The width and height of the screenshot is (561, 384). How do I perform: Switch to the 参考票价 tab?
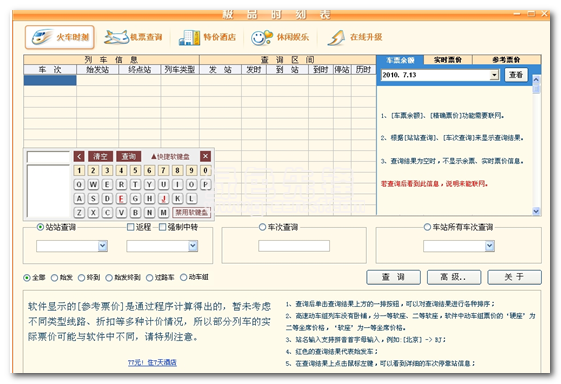click(x=507, y=60)
